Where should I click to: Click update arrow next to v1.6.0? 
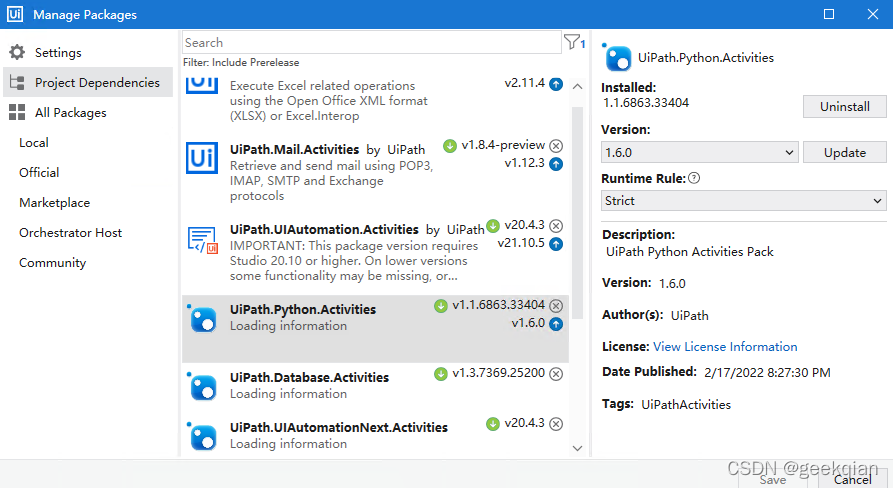point(556,324)
